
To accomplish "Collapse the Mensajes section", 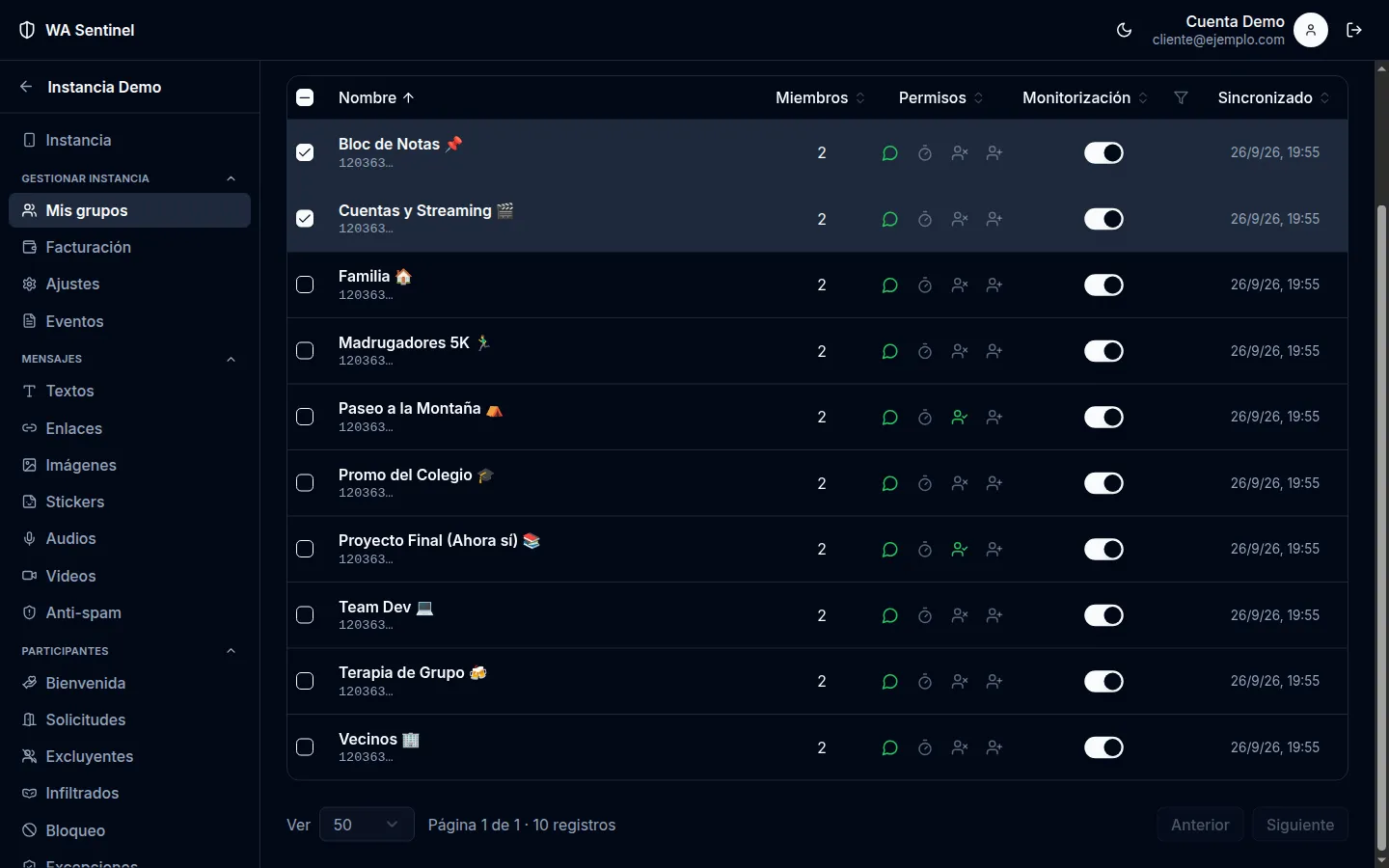I will [x=231, y=360].
